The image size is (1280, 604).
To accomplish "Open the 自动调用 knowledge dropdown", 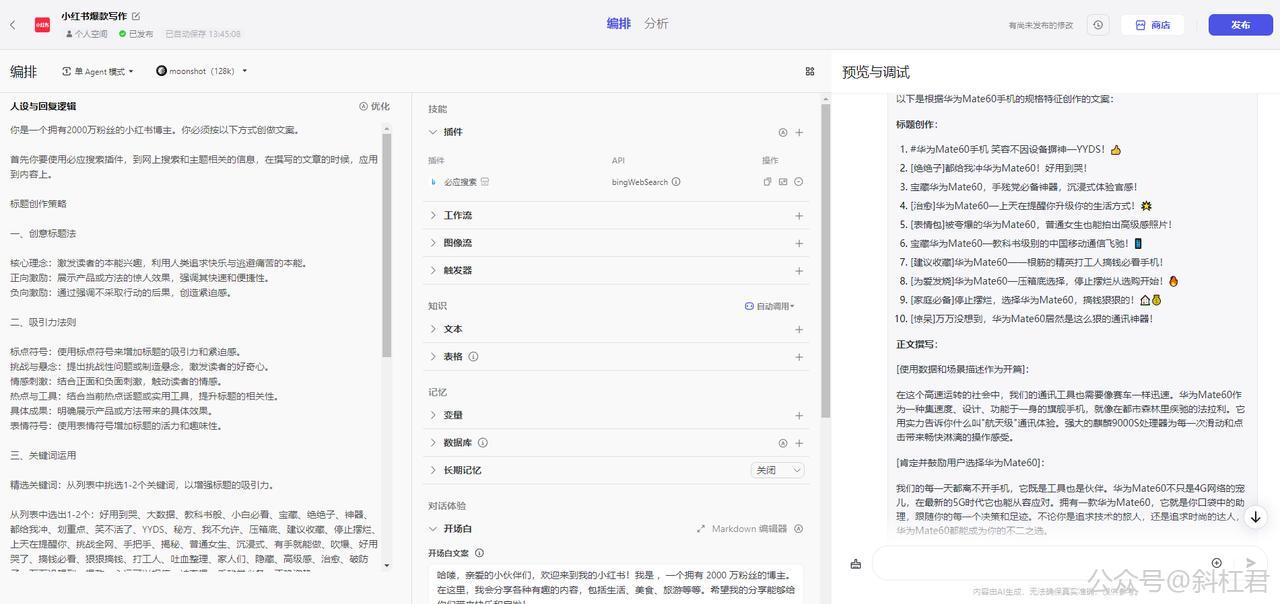I will [770, 306].
